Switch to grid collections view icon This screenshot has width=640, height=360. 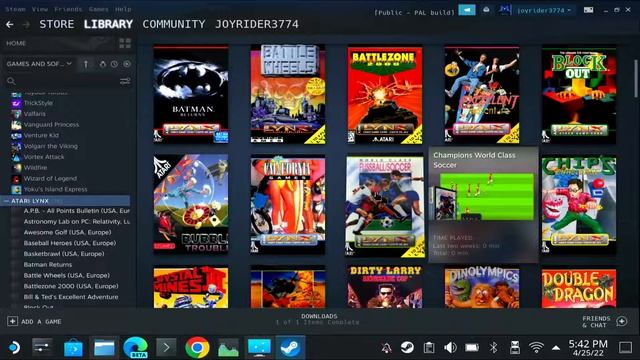coord(125,43)
